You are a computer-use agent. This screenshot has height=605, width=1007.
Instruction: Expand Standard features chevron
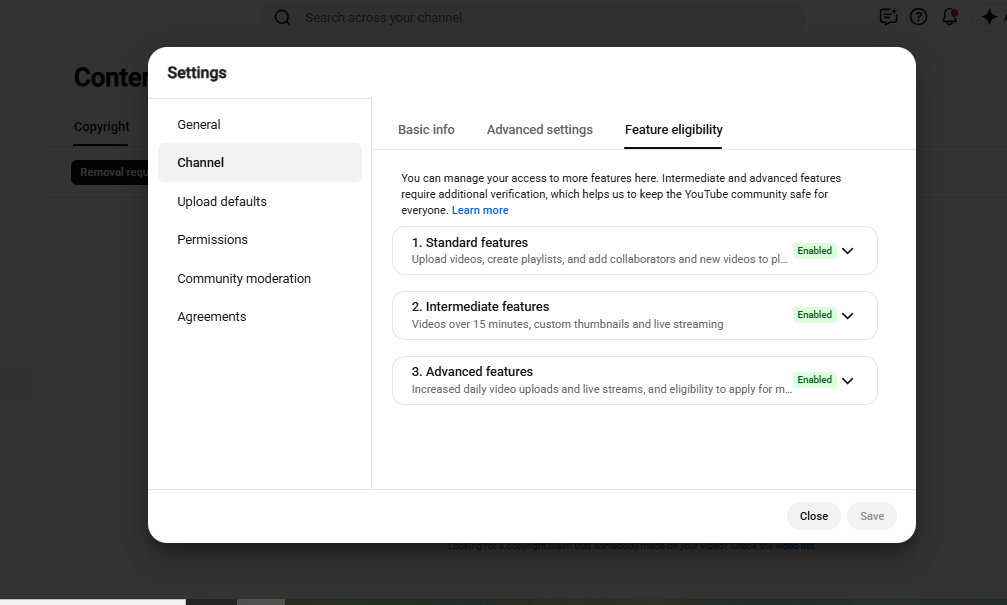(848, 250)
